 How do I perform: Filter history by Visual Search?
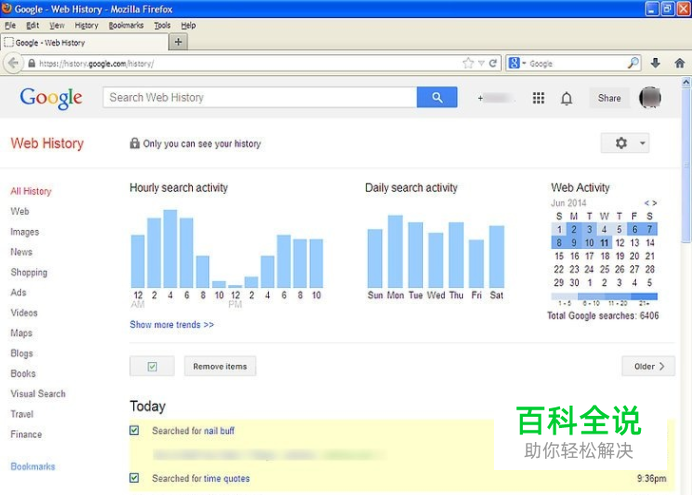coord(38,394)
